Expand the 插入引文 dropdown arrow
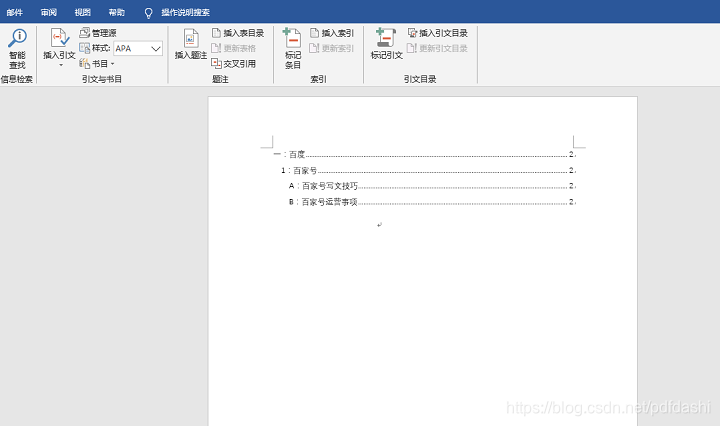The height and width of the screenshot is (426, 720). tap(61, 65)
